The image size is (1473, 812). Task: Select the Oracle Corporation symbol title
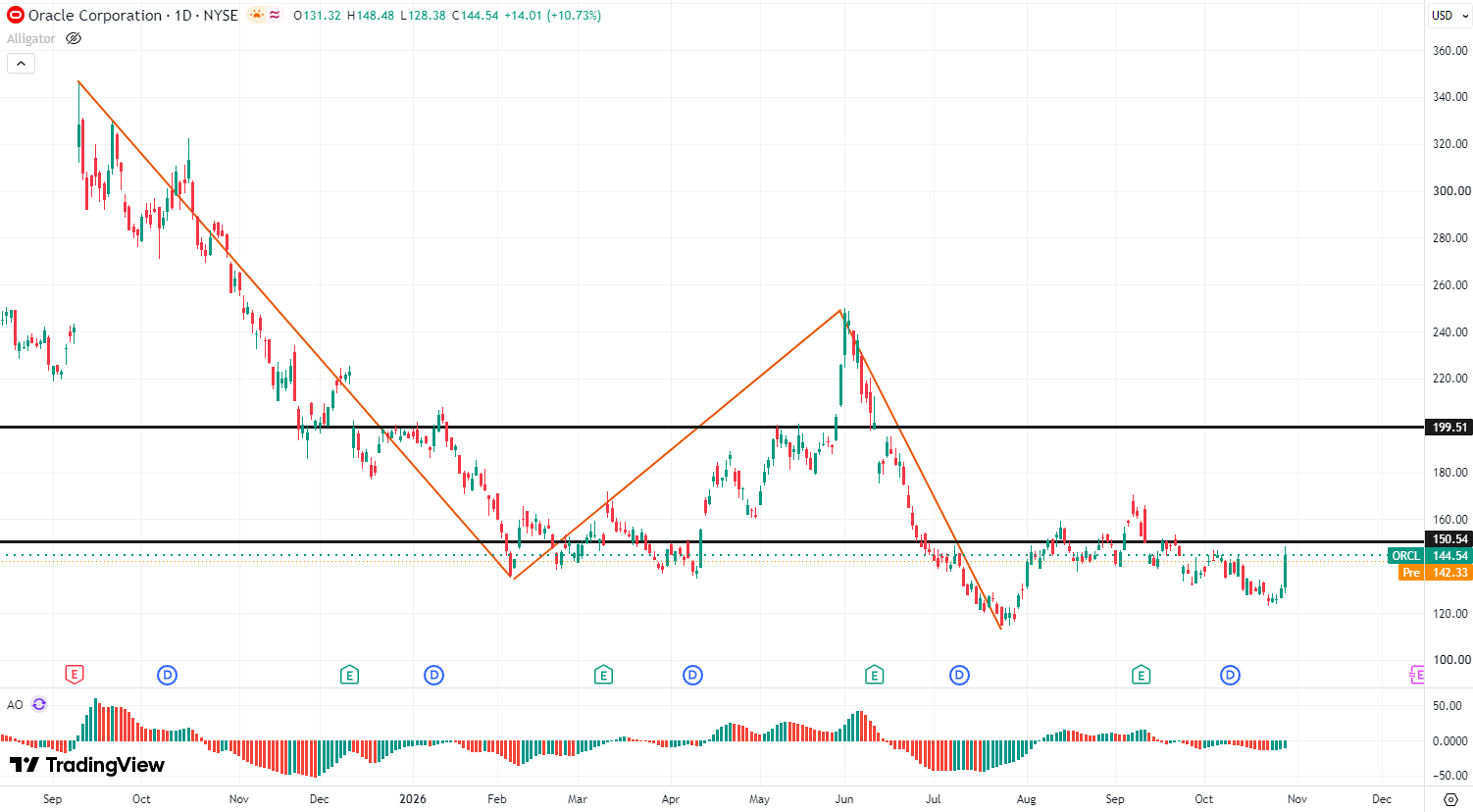coord(95,15)
